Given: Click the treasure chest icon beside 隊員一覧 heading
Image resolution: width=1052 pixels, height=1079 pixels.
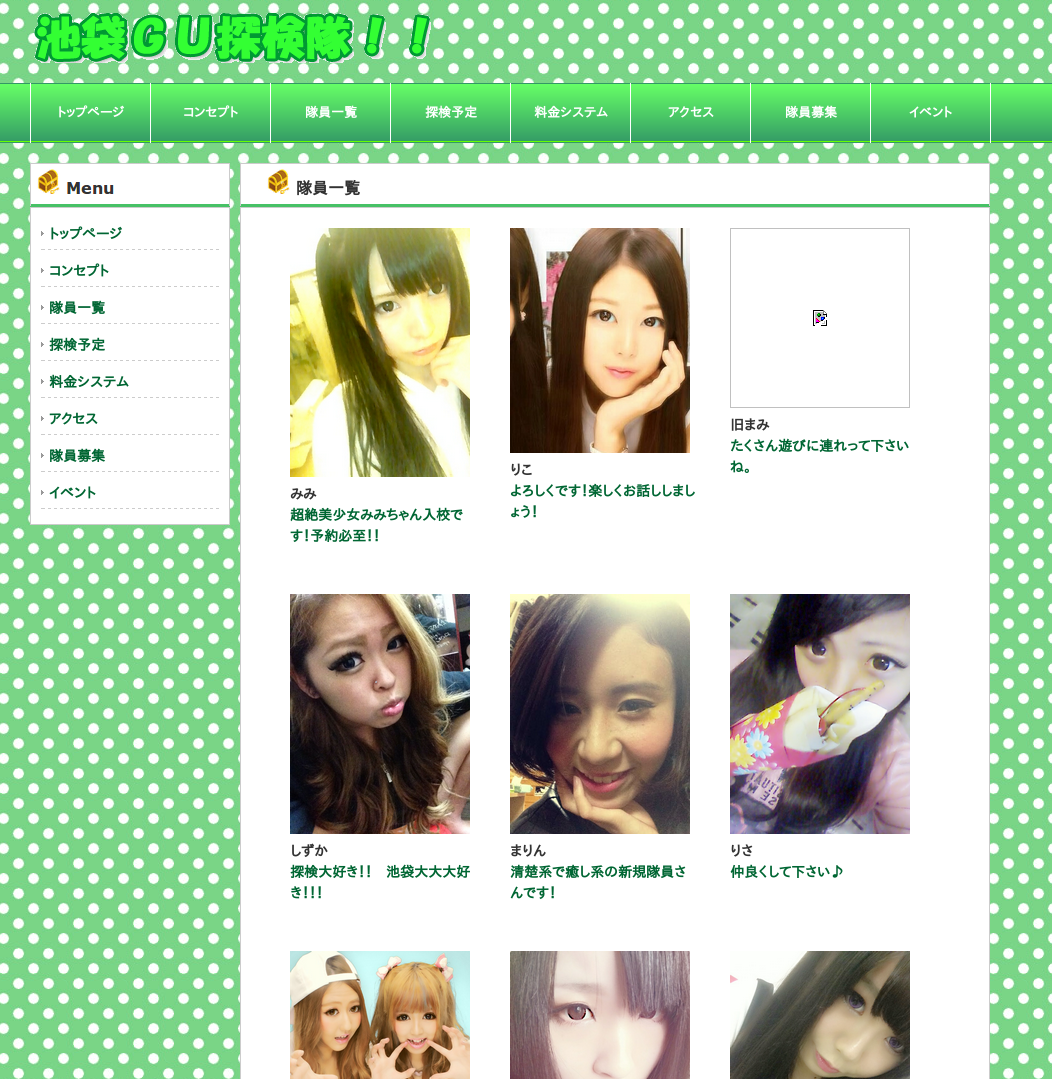Looking at the screenshot, I should click(278, 183).
